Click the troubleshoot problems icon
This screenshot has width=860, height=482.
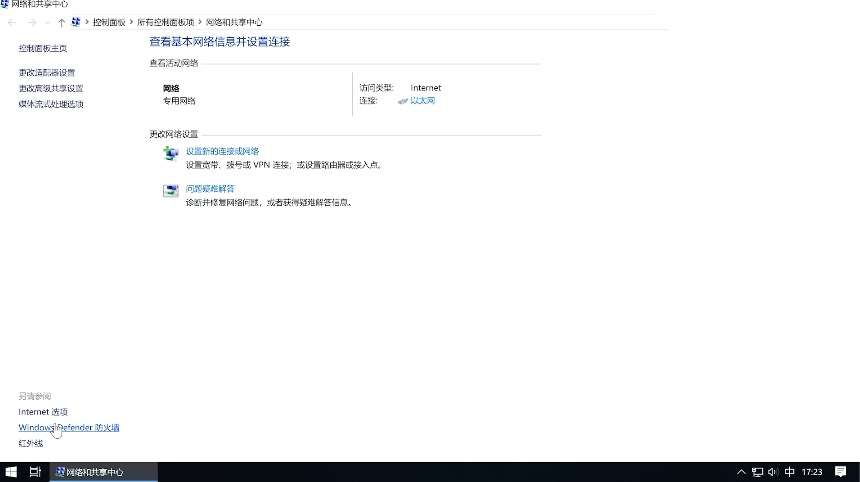click(171, 191)
